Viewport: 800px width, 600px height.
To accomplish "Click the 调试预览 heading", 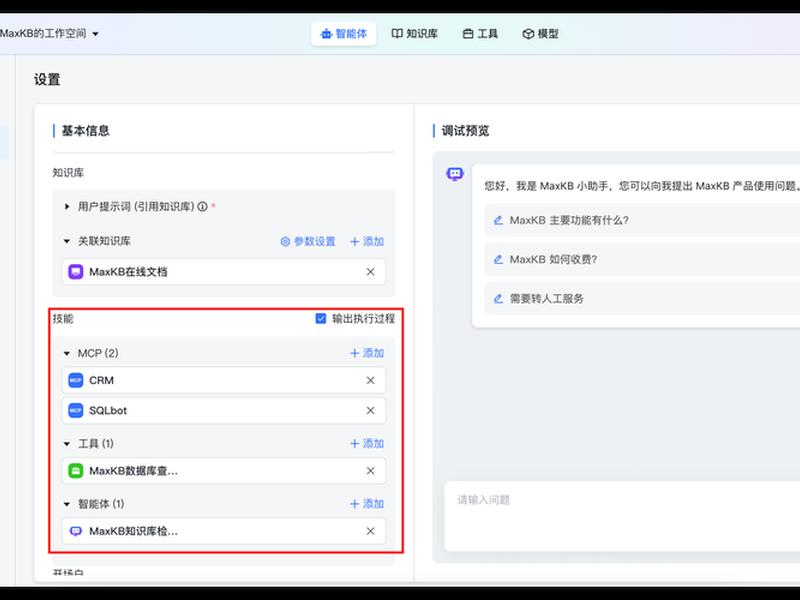I will coord(465,131).
